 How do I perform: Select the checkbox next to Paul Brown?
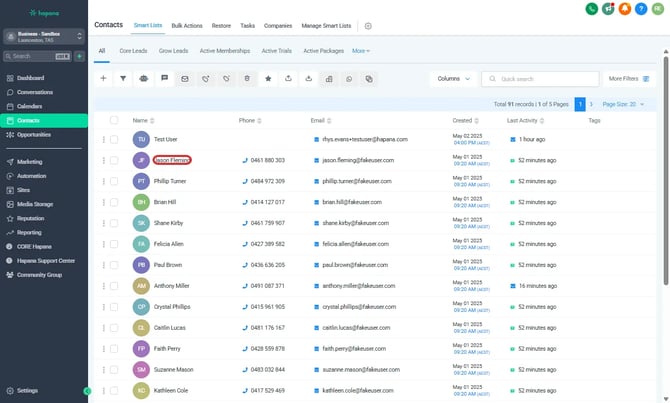pyautogui.click(x=114, y=265)
